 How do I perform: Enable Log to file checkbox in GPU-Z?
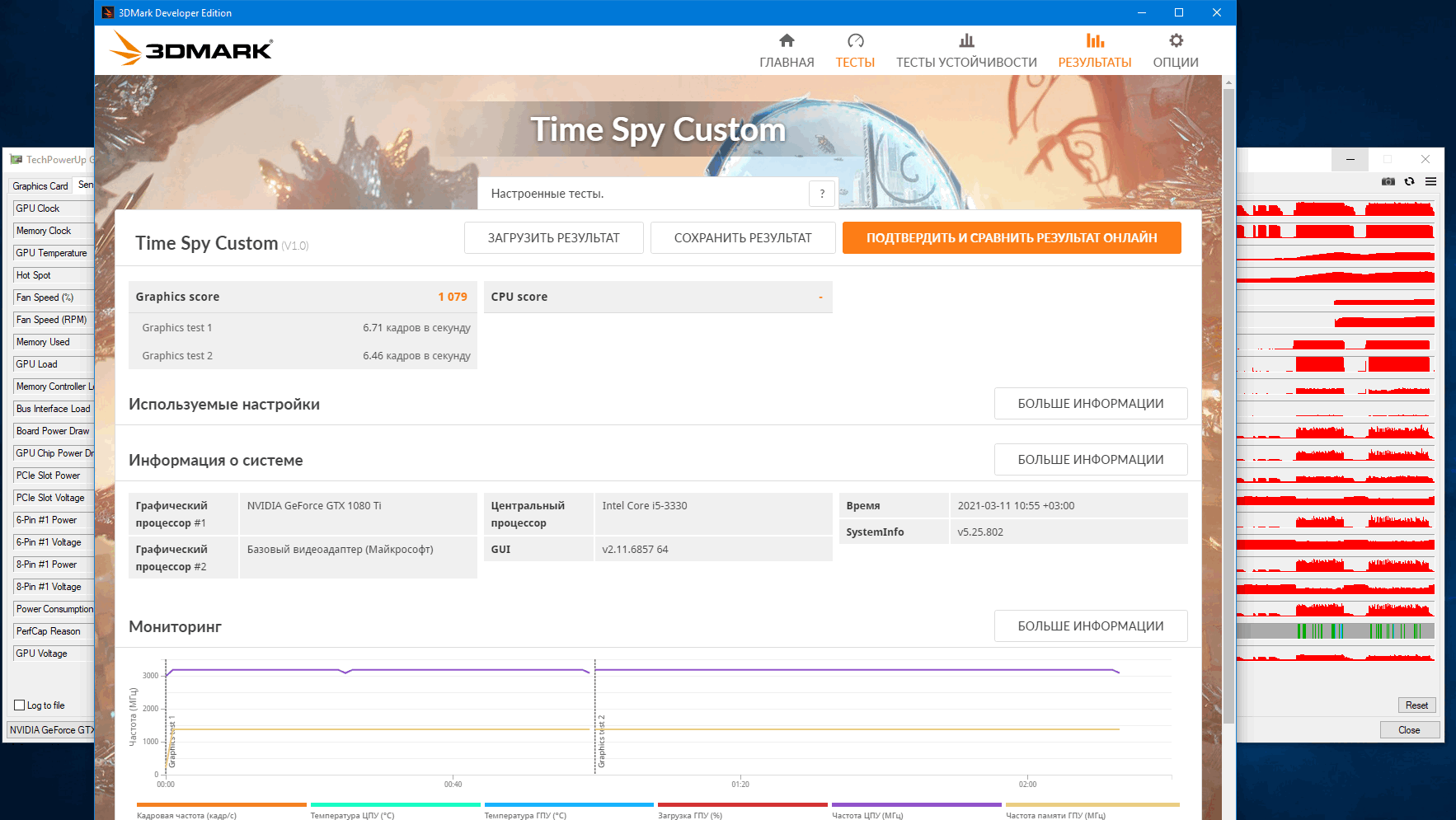(20, 705)
